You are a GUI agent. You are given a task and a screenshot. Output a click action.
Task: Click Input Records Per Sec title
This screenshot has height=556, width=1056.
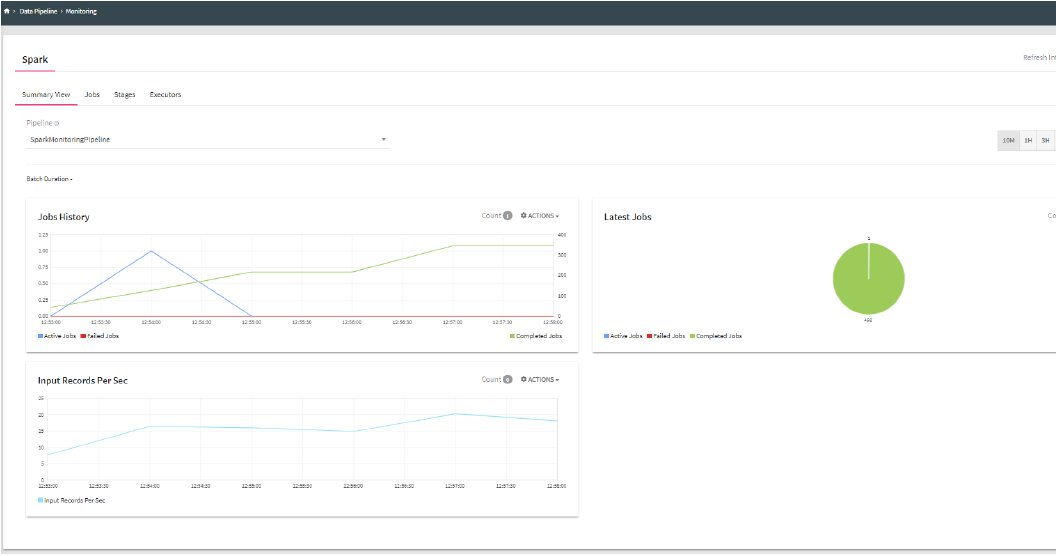click(x=82, y=381)
